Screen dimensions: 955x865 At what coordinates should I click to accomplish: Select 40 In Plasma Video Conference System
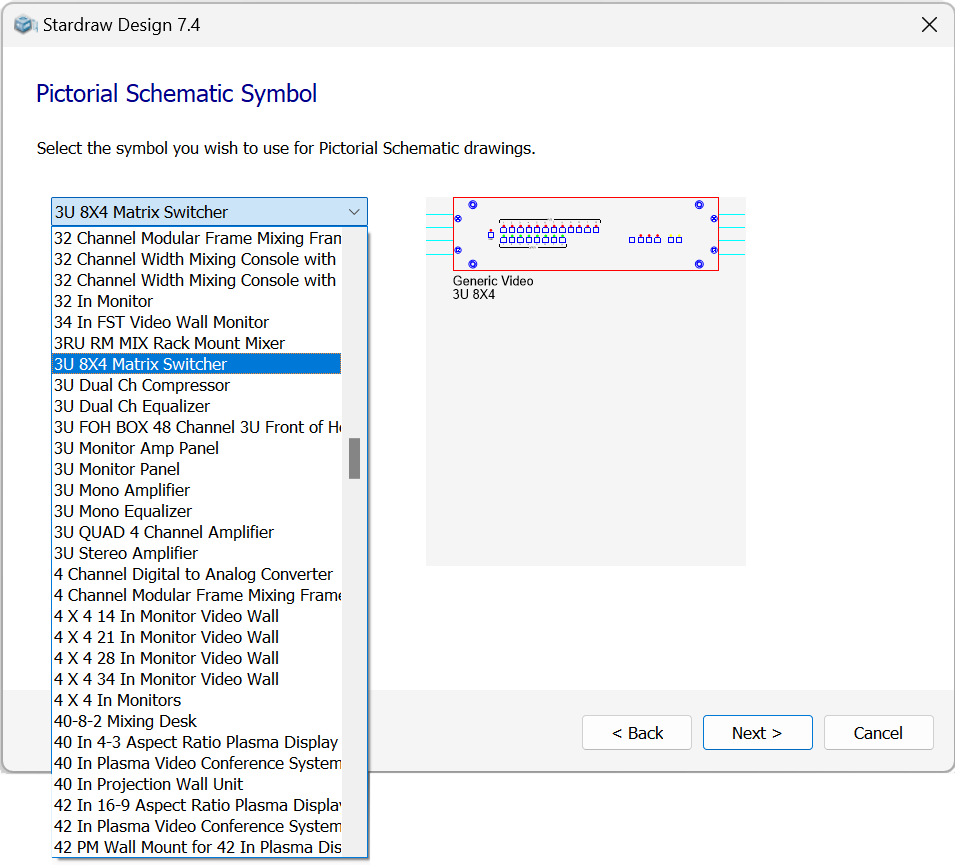[x=197, y=764]
